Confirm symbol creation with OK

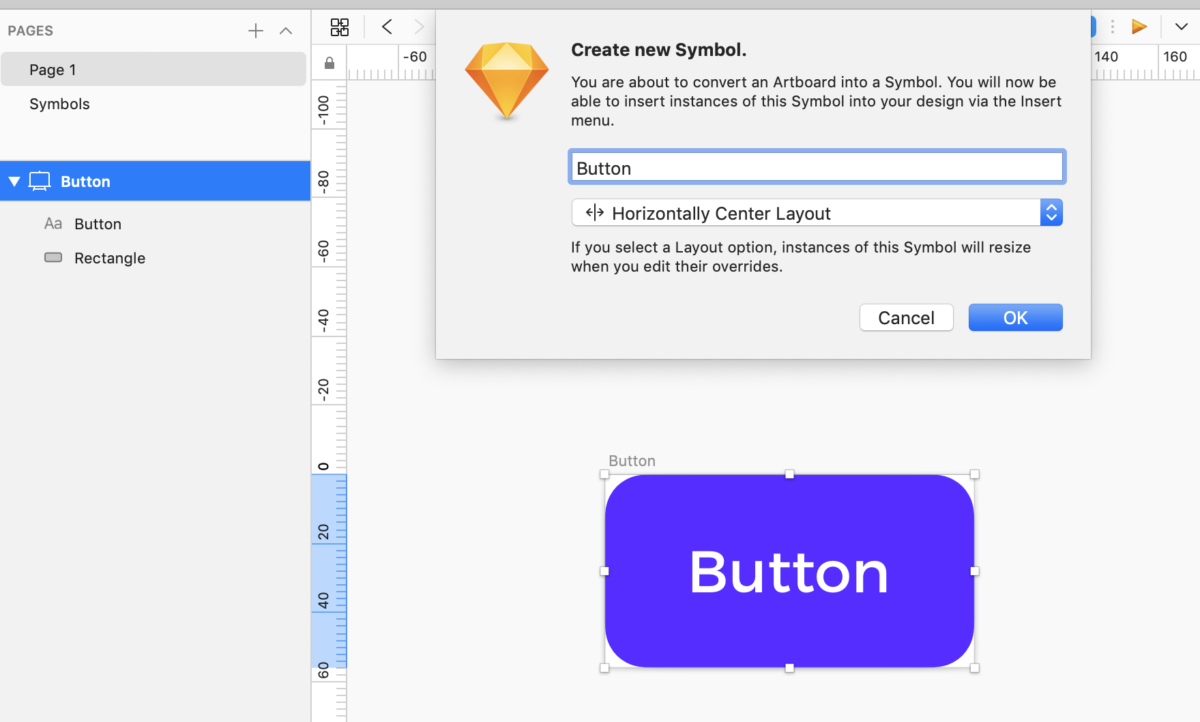click(x=1015, y=317)
